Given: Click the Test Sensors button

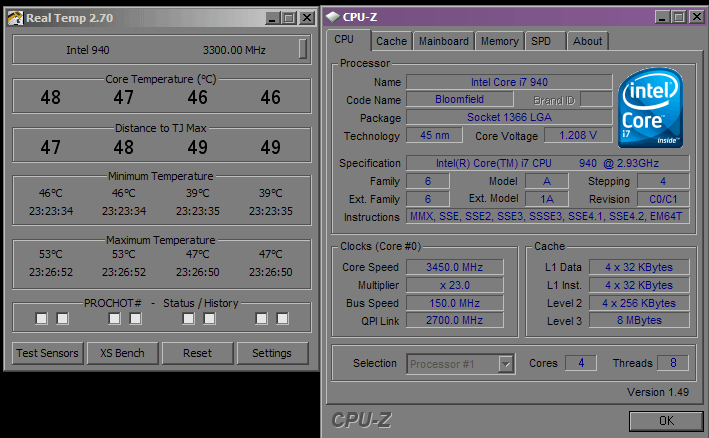Looking at the screenshot, I should point(47,353).
